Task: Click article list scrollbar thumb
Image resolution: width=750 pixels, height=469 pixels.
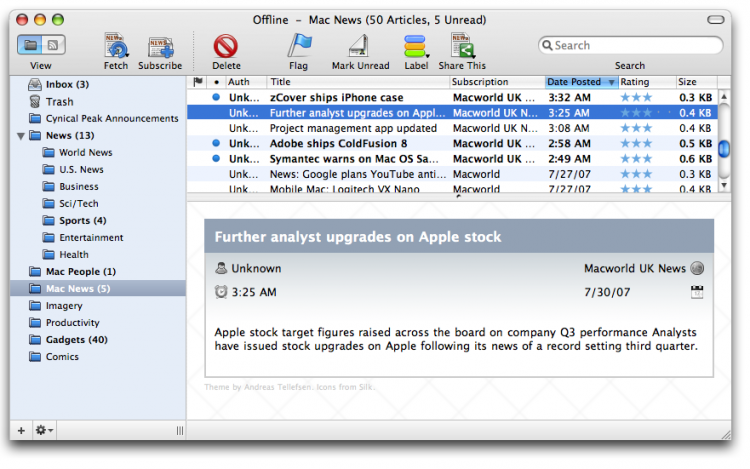Action: pos(724,149)
